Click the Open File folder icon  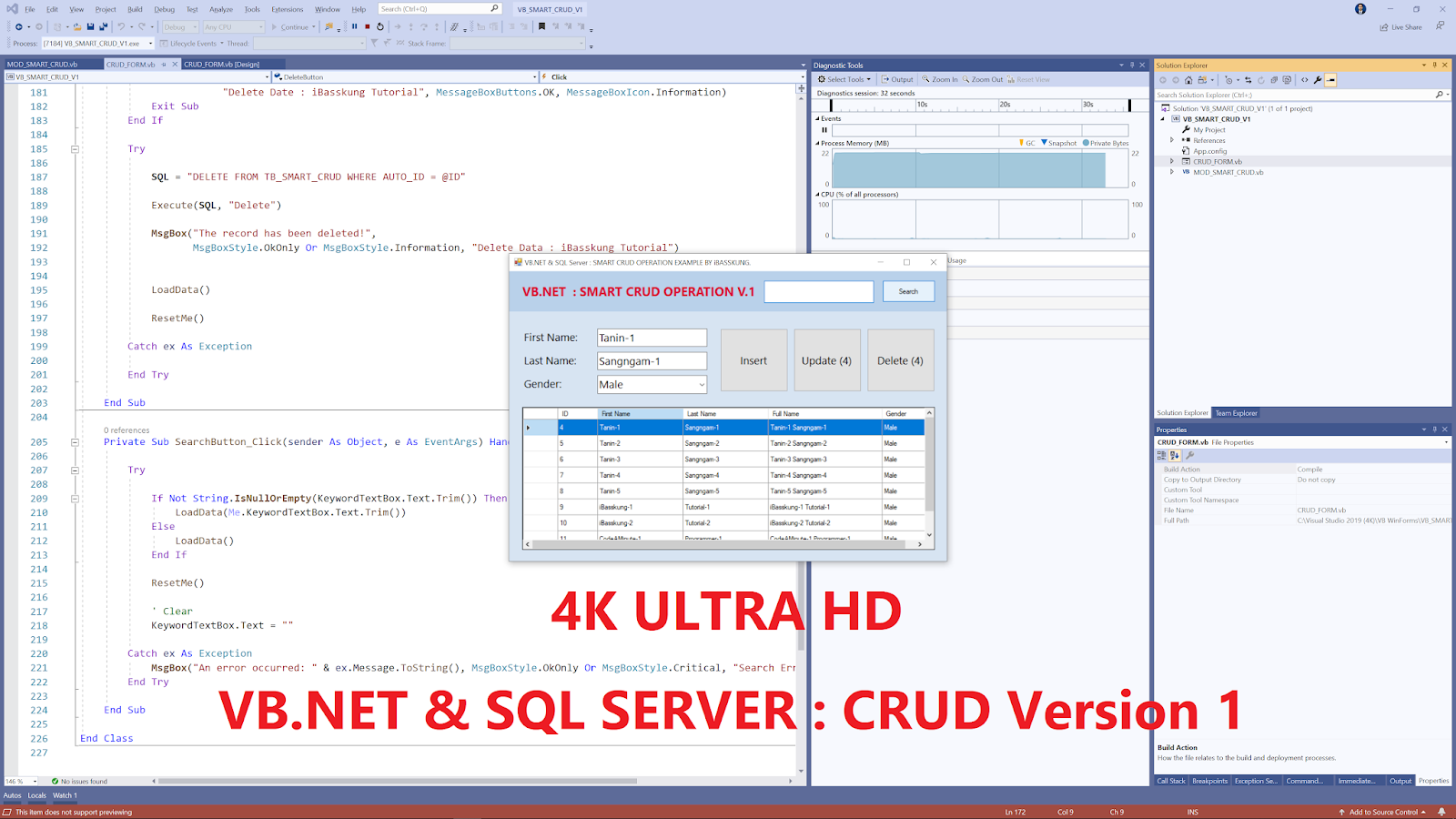pos(77,26)
